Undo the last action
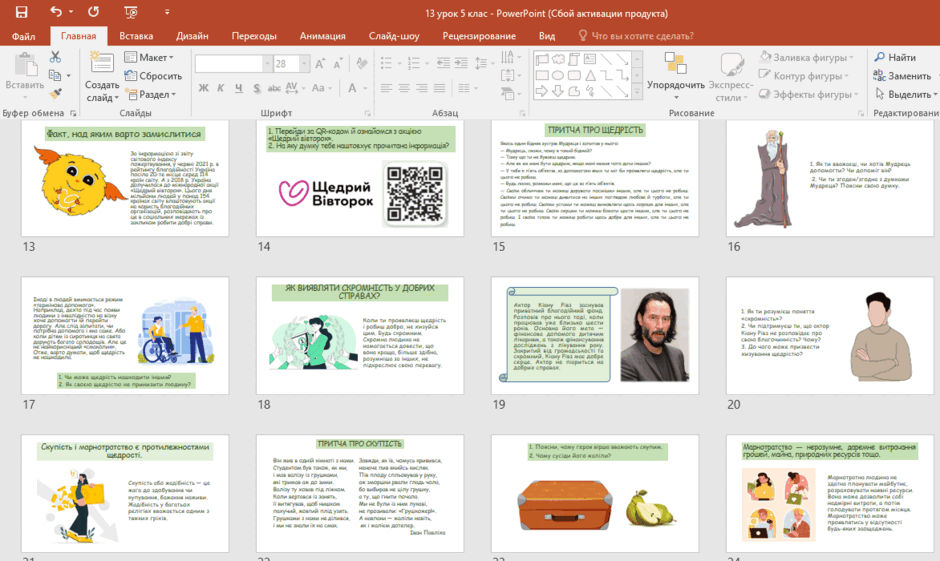The image size is (940, 561). [56, 11]
